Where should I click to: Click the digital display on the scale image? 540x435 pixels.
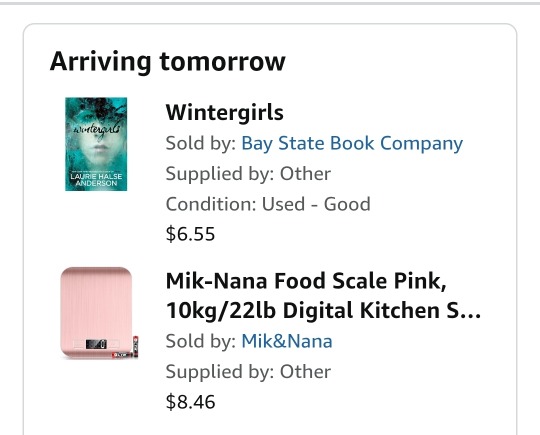click(96, 344)
